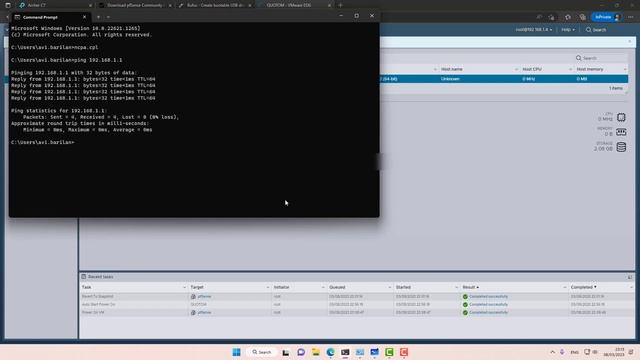
Task: Click the Power On VM task row
Action: pos(357,313)
